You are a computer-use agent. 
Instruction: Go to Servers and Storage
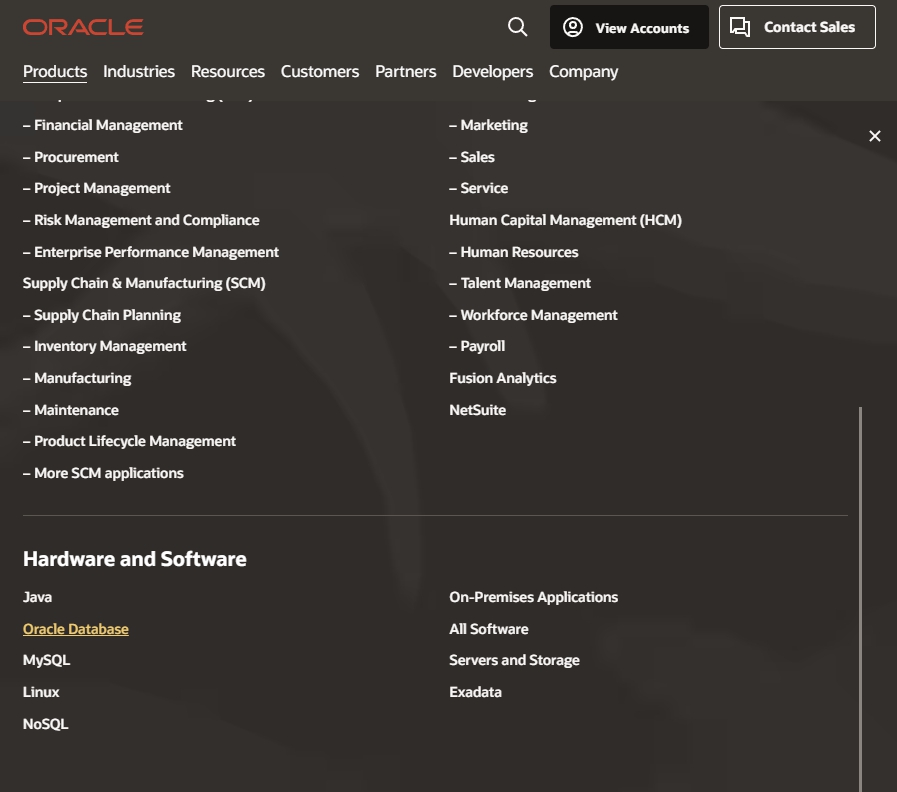514,660
